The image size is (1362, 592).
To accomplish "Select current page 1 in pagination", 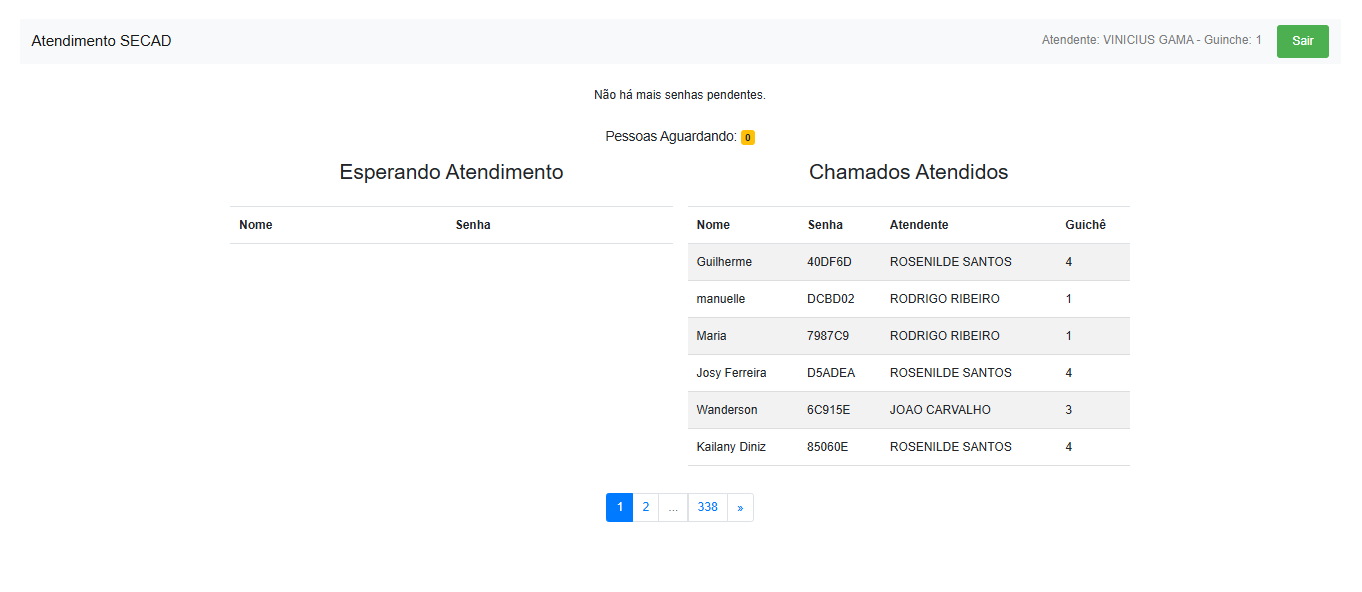I will pyautogui.click(x=619, y=507).
